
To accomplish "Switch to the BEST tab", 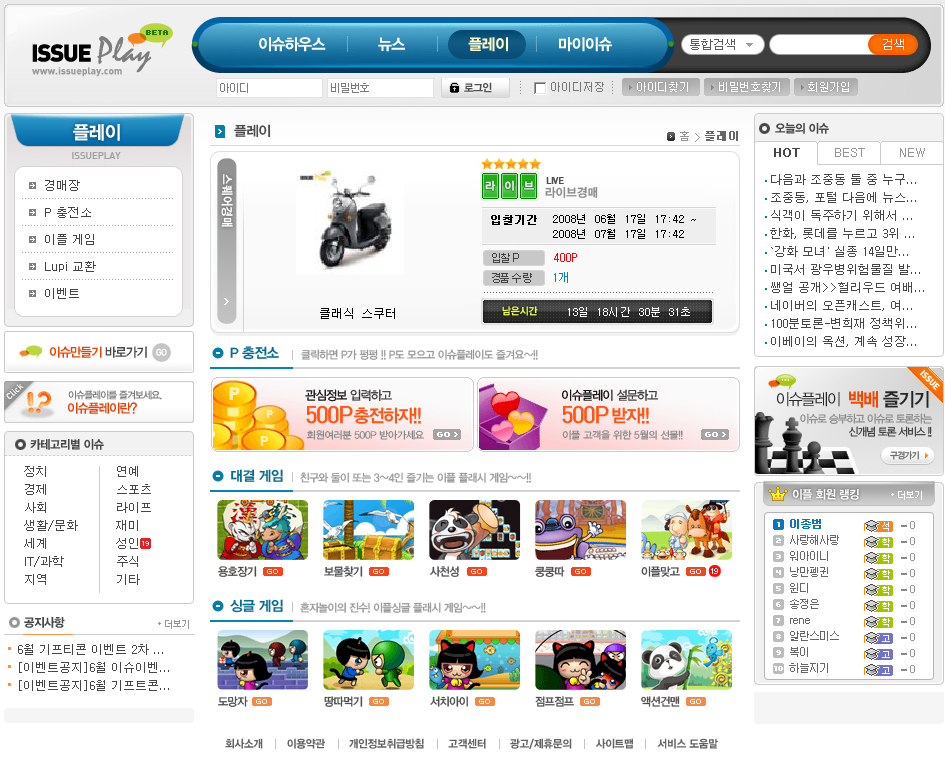I will pos(849,153).
